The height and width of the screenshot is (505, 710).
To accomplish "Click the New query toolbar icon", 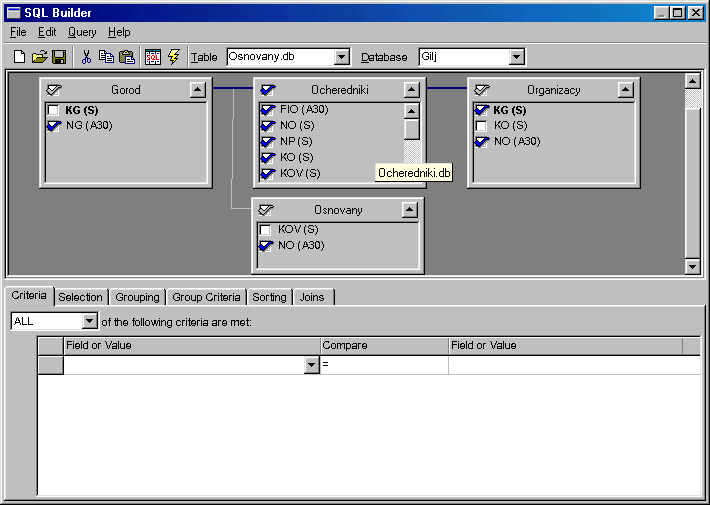I will click(19, 57).
